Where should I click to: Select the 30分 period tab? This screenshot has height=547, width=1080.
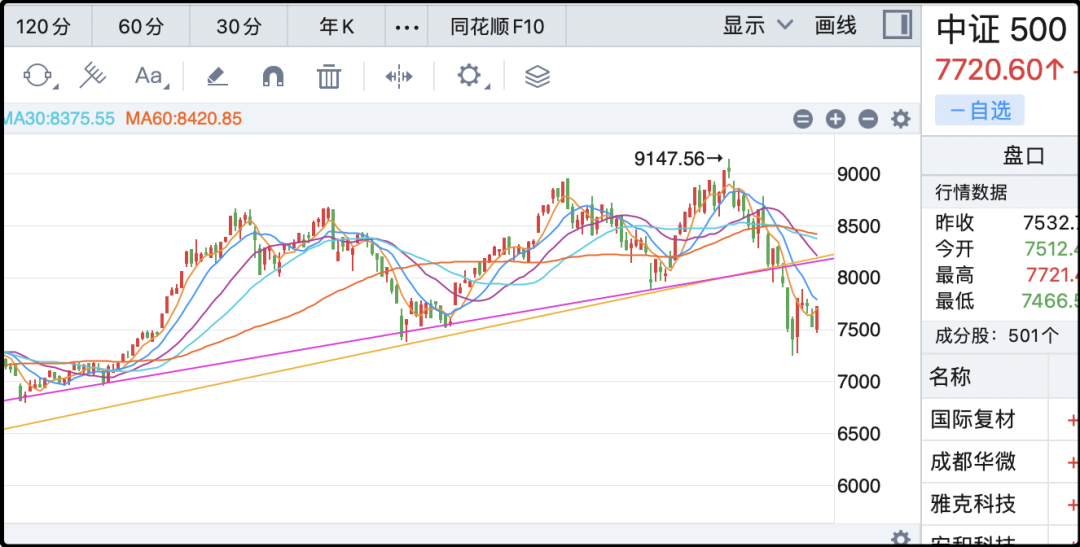tap(239, 26)
